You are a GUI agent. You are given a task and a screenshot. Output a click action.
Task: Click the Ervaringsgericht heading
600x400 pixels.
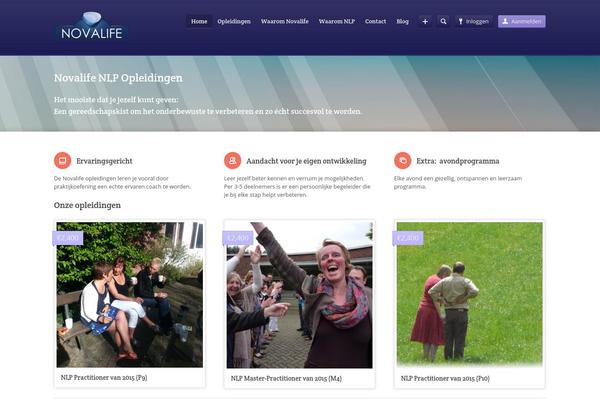pyautogui.click(x=104, y=161)
